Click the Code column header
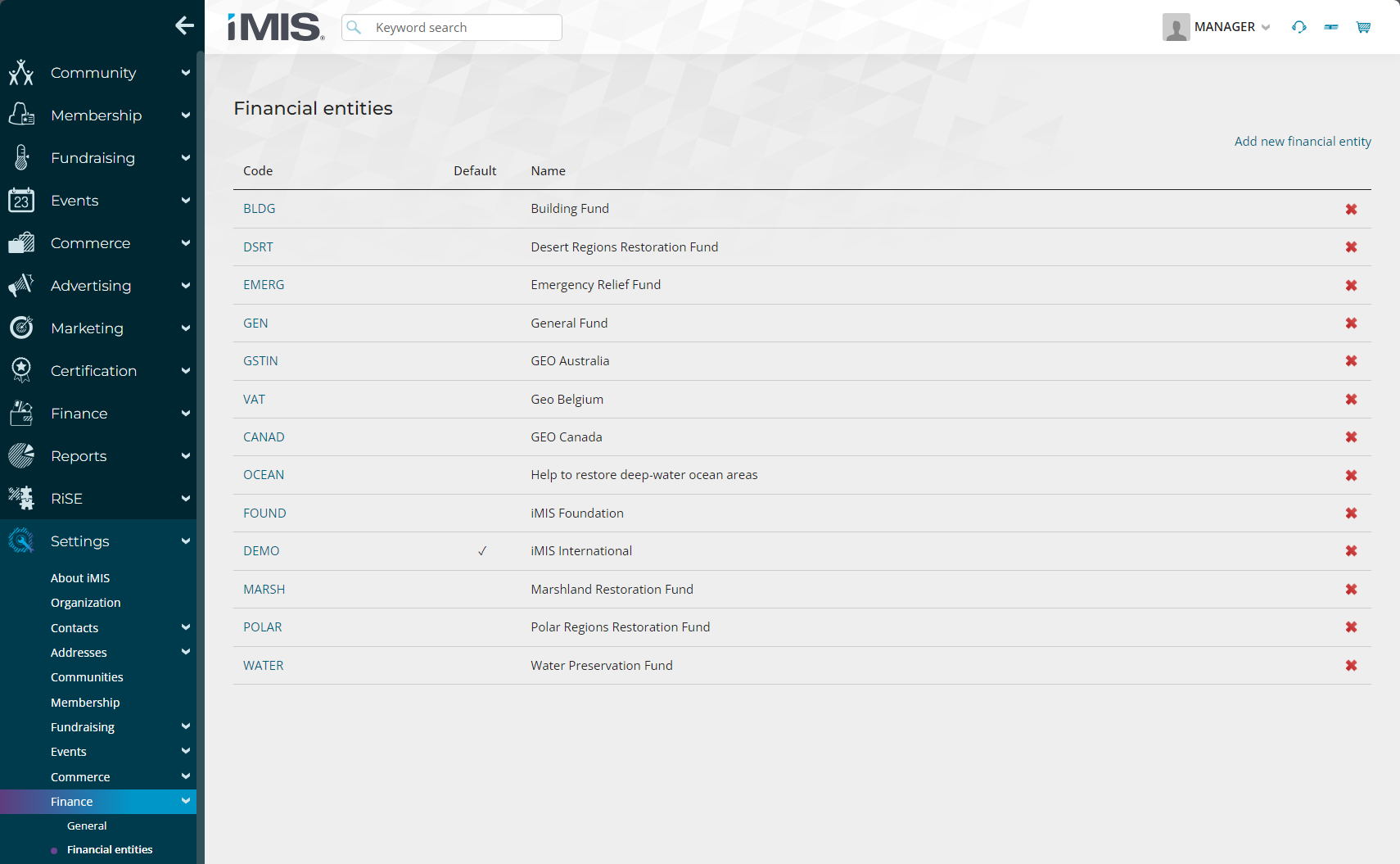The height and width of the screenshot is (864, 1400). point(258,171)
